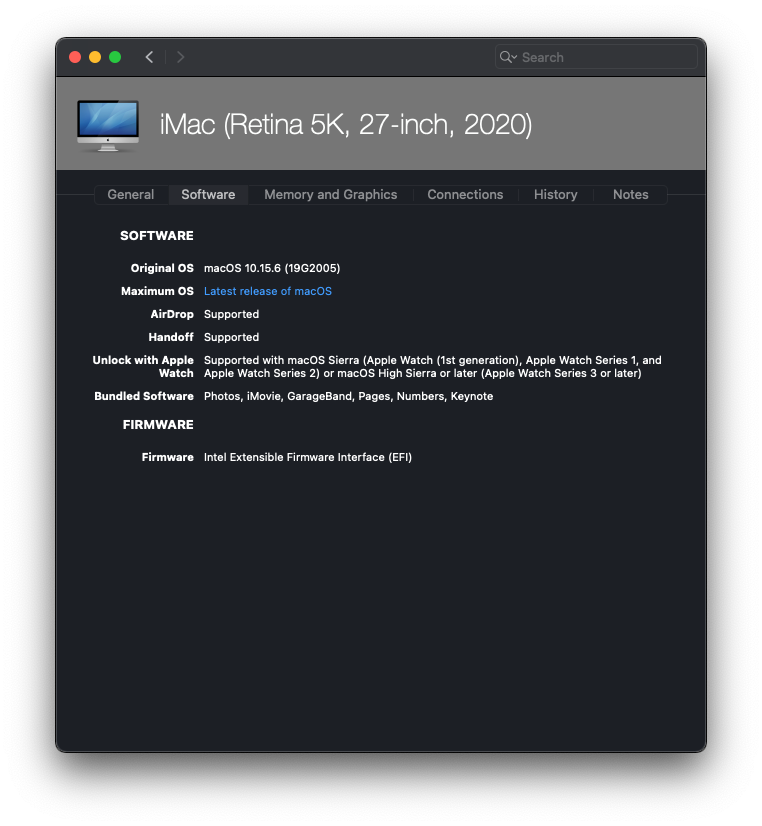Select the Software tab
The image size is (762, 826).
click(208, 195)
